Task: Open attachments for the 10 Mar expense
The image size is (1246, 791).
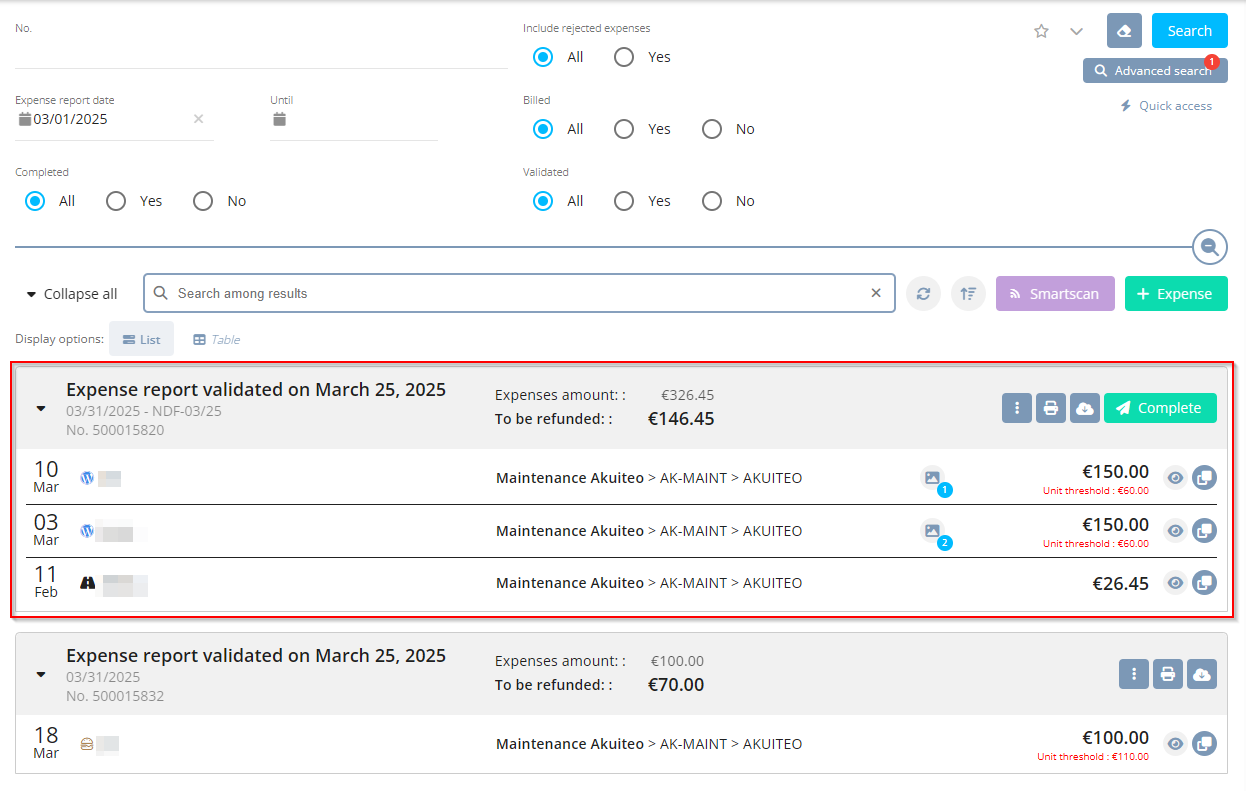Action: pyautogui.click(x=932, y=478)
